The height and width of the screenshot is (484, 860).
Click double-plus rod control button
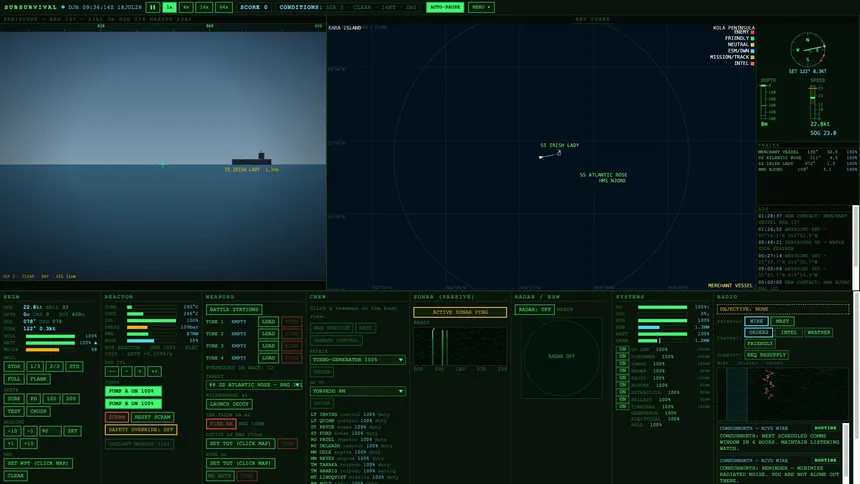[155, 372]
